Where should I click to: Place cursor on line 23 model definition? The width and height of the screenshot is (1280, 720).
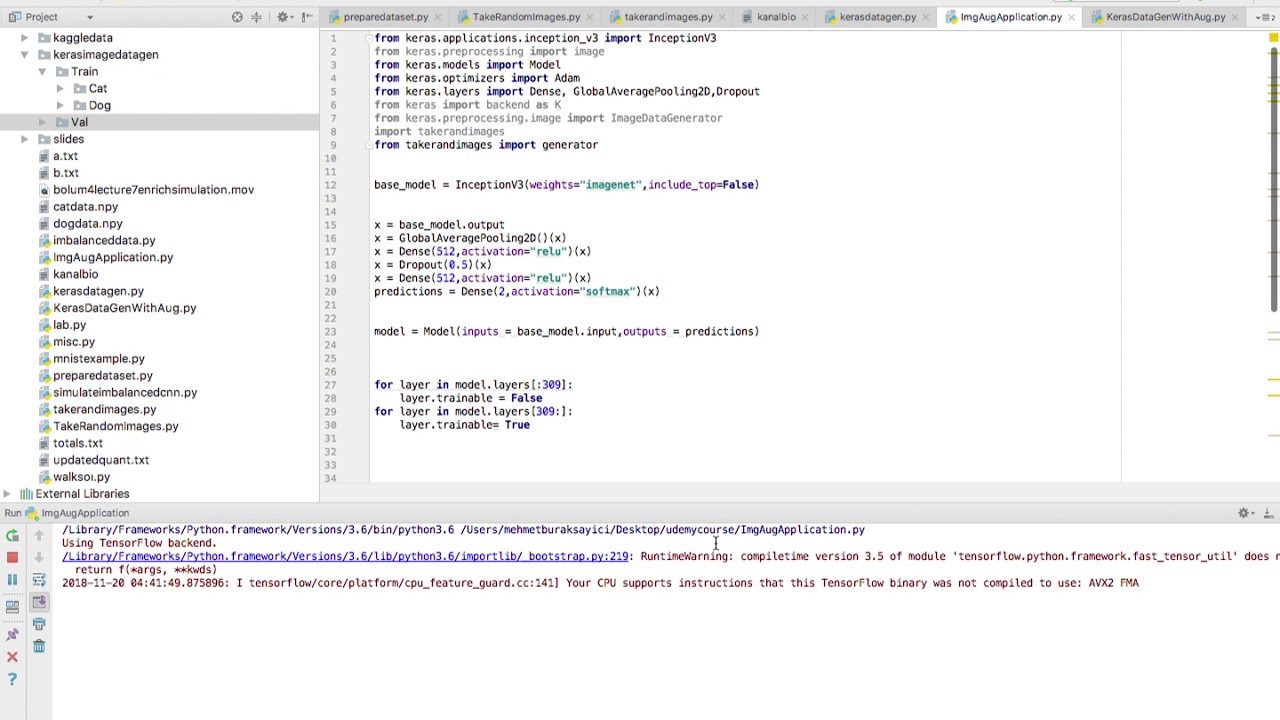(x=566, y=331)
